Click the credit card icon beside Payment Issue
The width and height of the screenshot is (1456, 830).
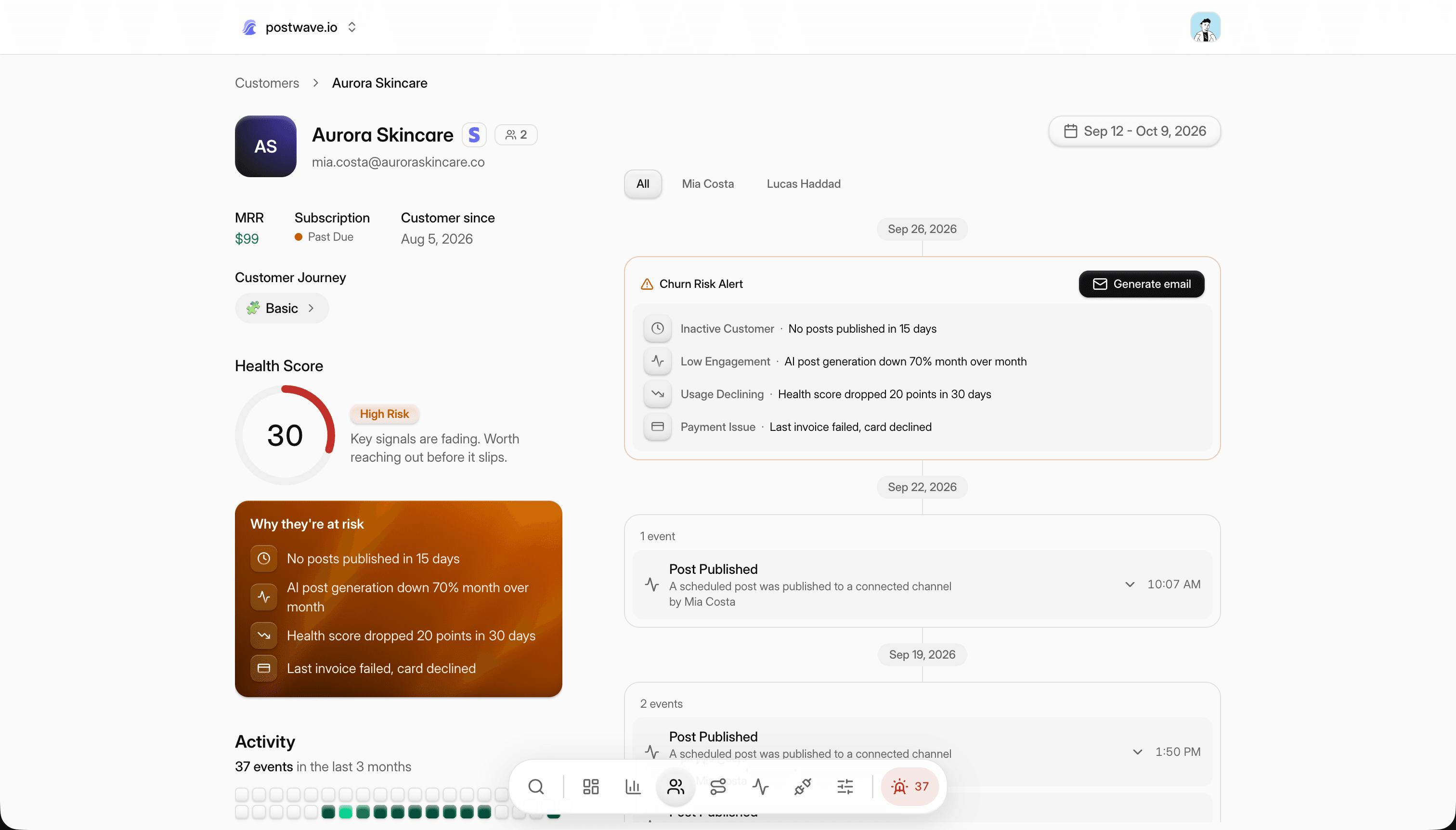(x=657, y=427)
